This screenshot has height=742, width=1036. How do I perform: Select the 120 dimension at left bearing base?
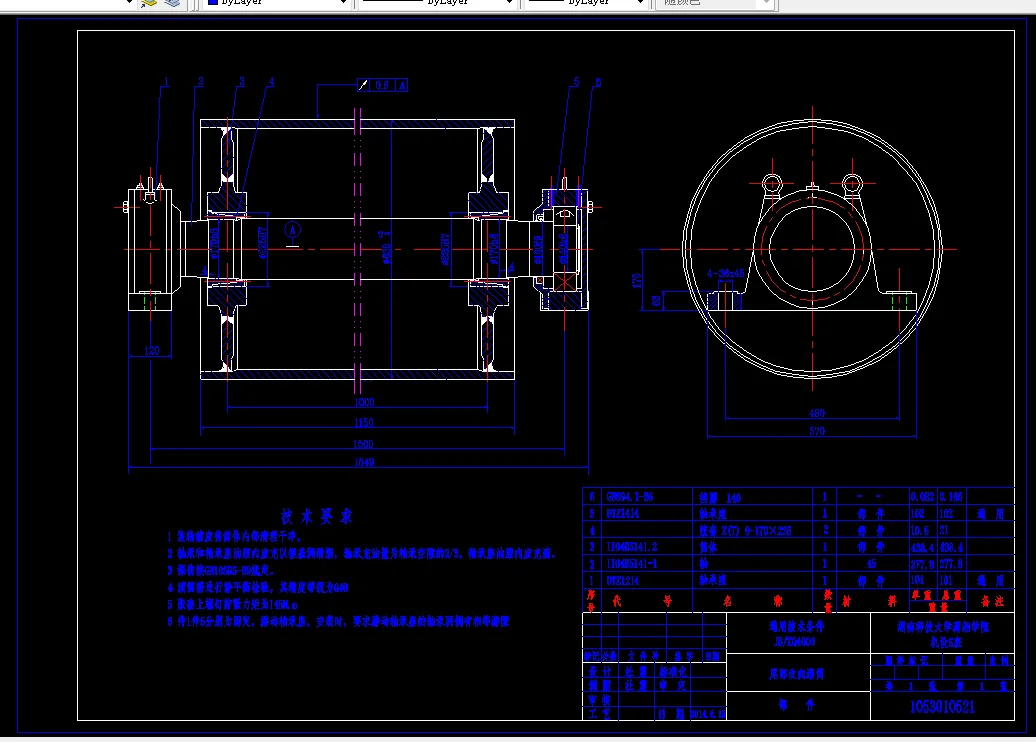tap(151, 351)
